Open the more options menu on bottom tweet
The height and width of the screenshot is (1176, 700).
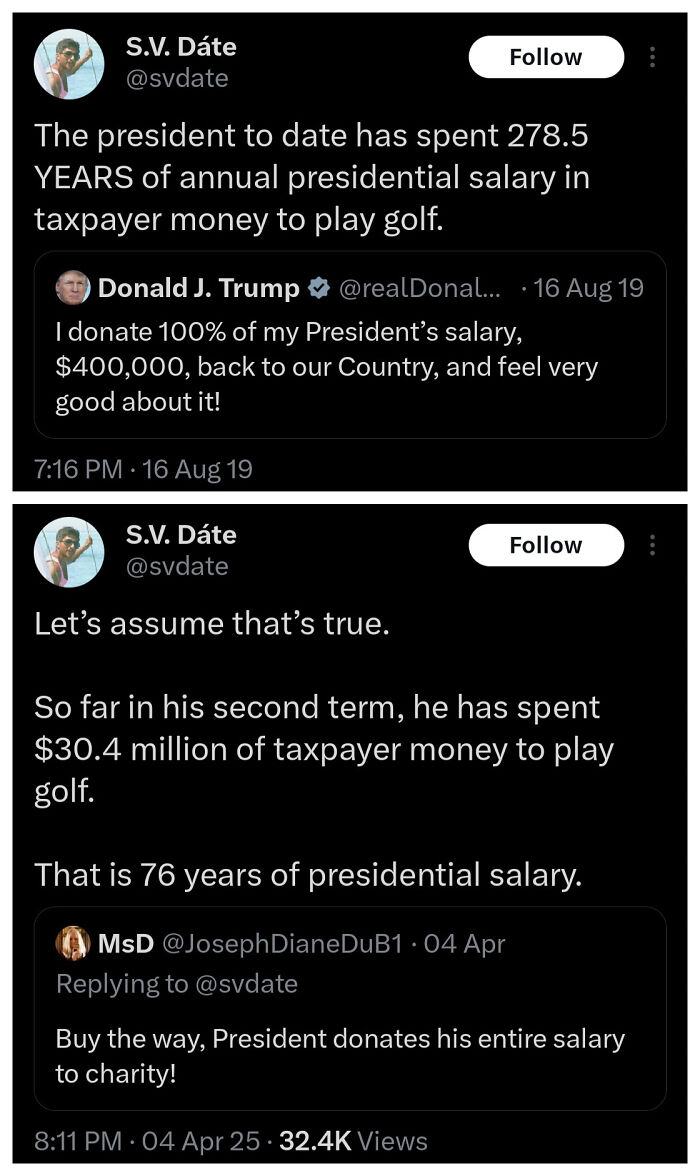651,546
